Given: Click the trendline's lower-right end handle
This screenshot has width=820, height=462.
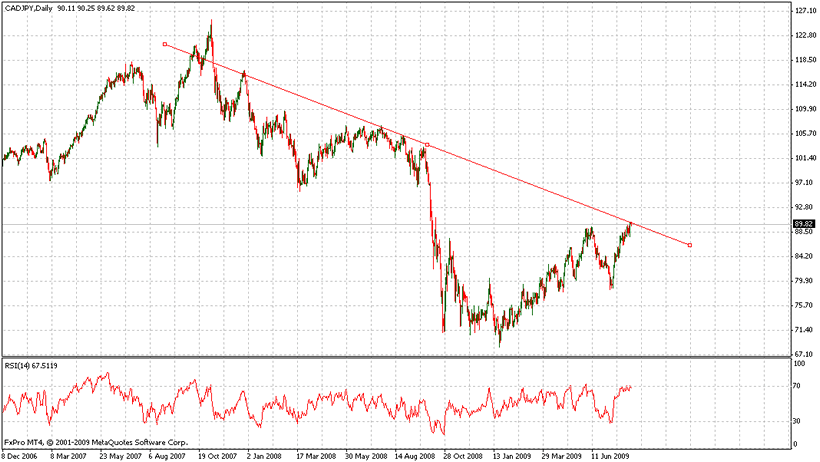Looking at the screenshot, I should [x=689, y=245].
